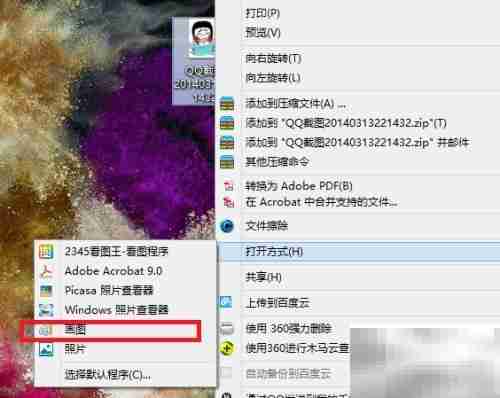500x398 pixels.
Task: Select the Picasa 照片查看器 icon
Action: tap(46, 291)
